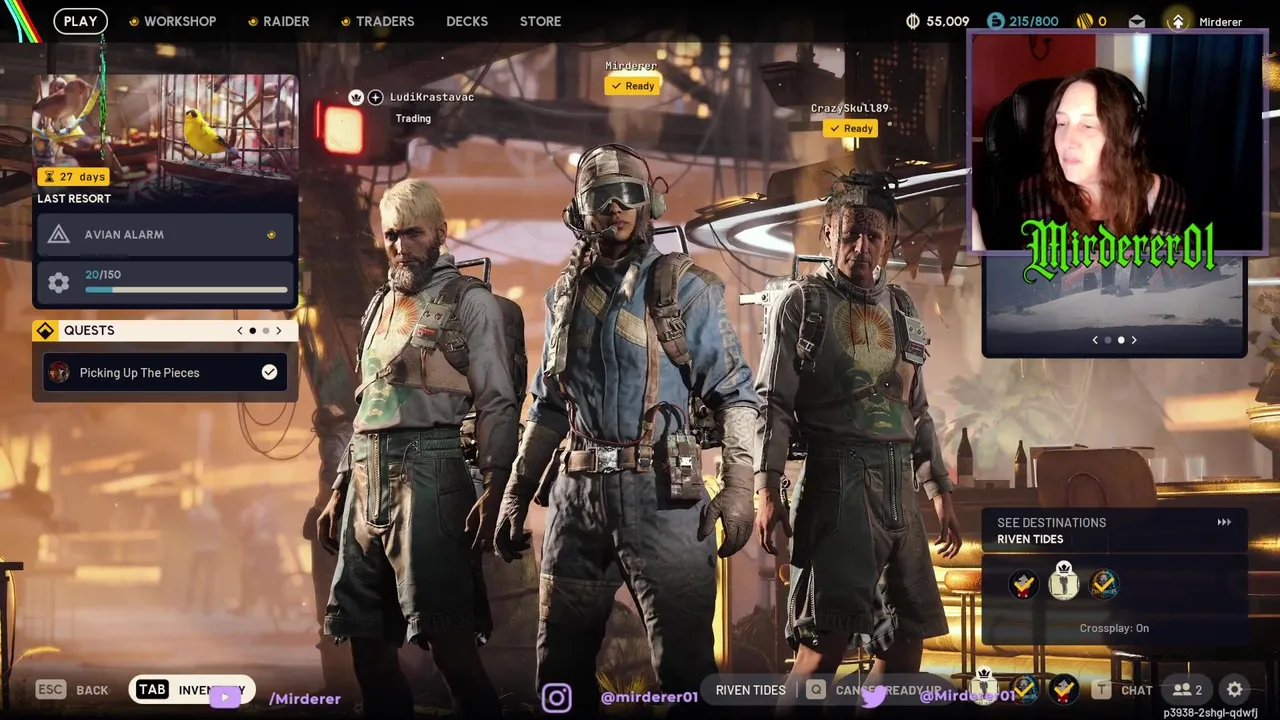Screen dimensions: 1280x720
Task: Toggle CrazySkull89's Ready status badge
Action: pos(850,128)
